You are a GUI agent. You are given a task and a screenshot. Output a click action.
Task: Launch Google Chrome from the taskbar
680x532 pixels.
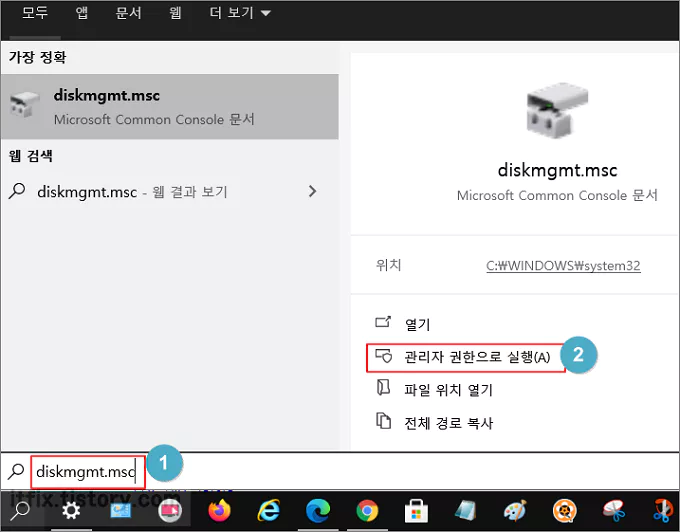[367, 511]
